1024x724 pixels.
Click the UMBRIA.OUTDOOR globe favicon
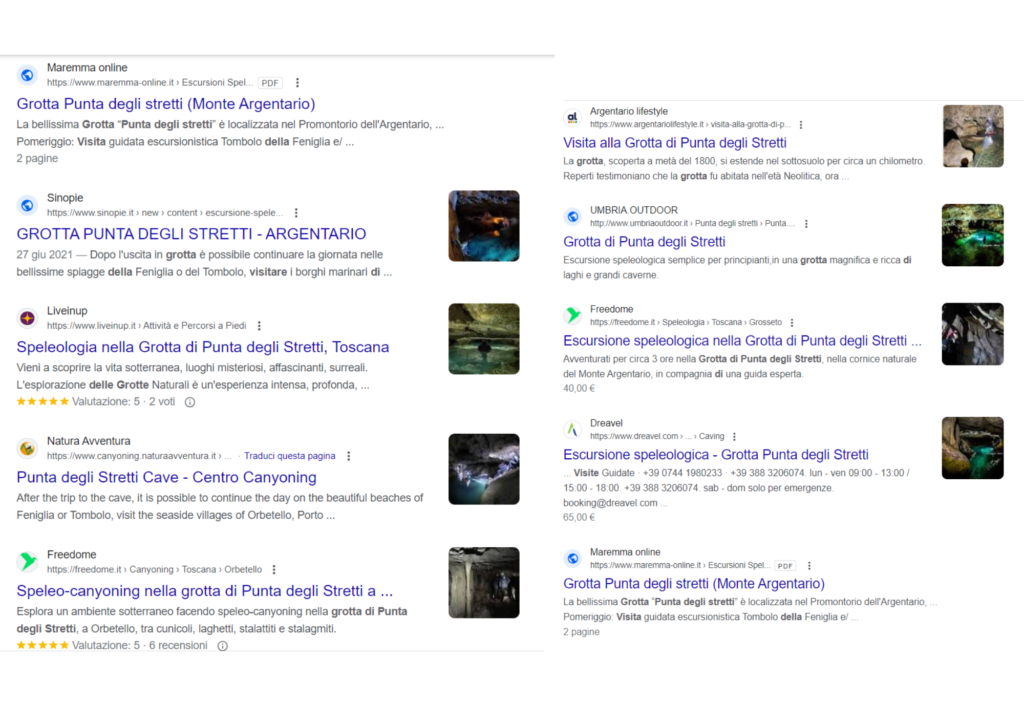point(572,216)
